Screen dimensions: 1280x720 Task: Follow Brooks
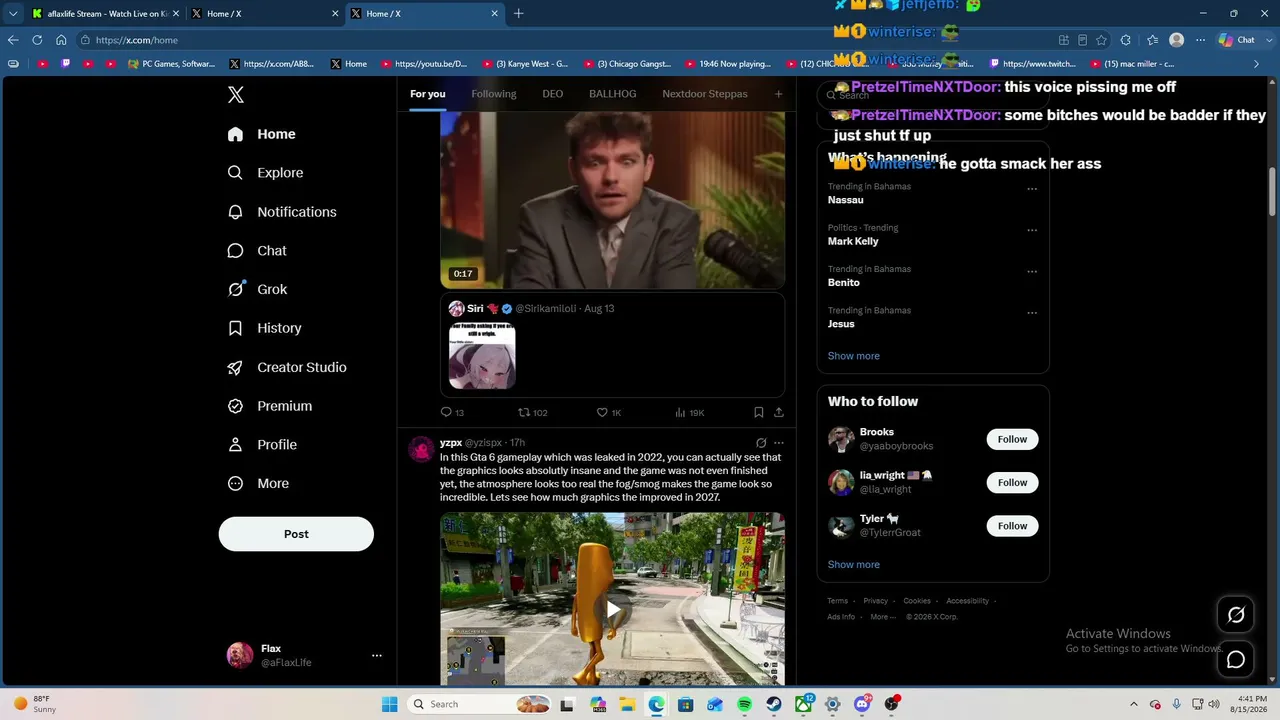point(1012,439)
